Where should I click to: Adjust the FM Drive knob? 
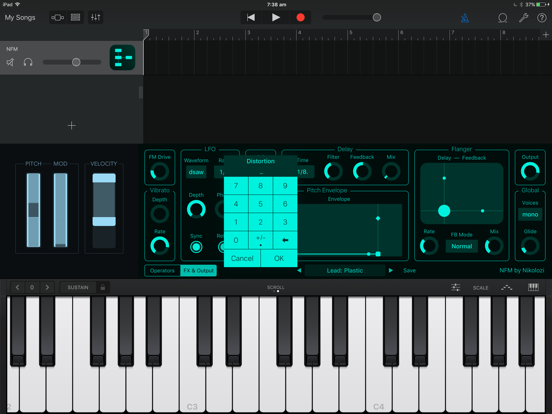coord(159,172)
